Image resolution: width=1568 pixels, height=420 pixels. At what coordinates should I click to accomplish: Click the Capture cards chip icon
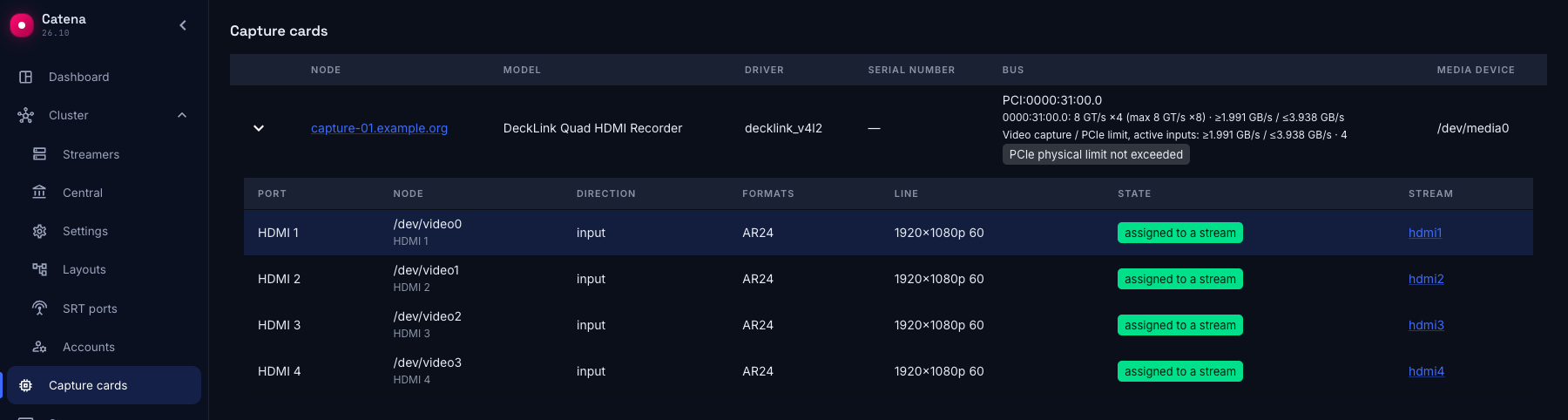tap(26, 385)
